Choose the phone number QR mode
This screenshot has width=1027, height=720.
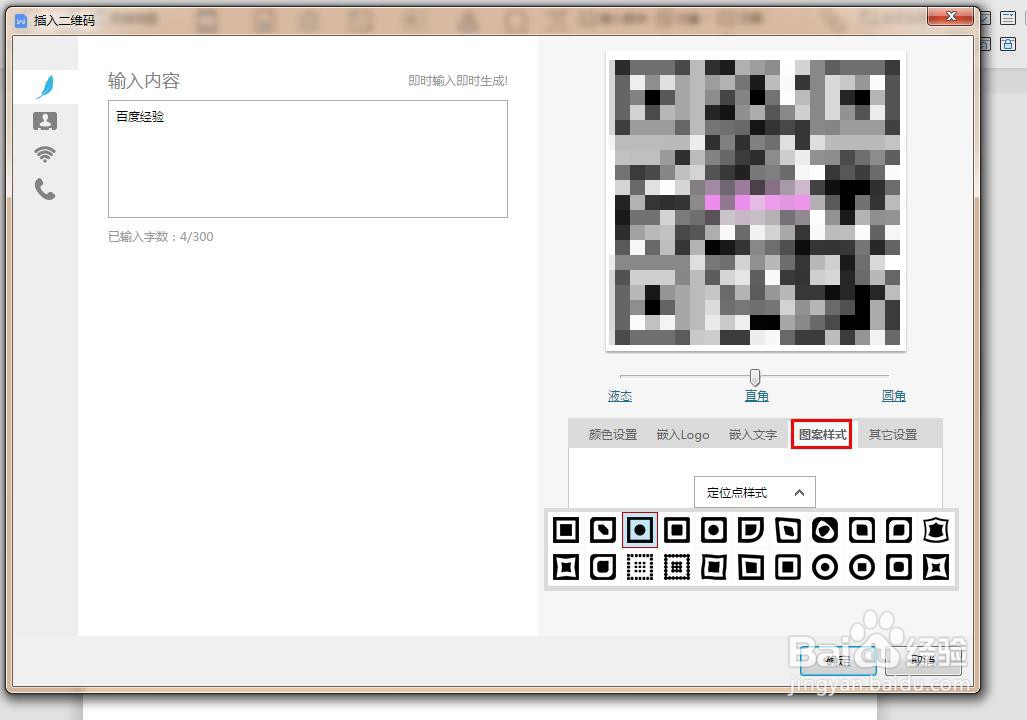[45, 189]
